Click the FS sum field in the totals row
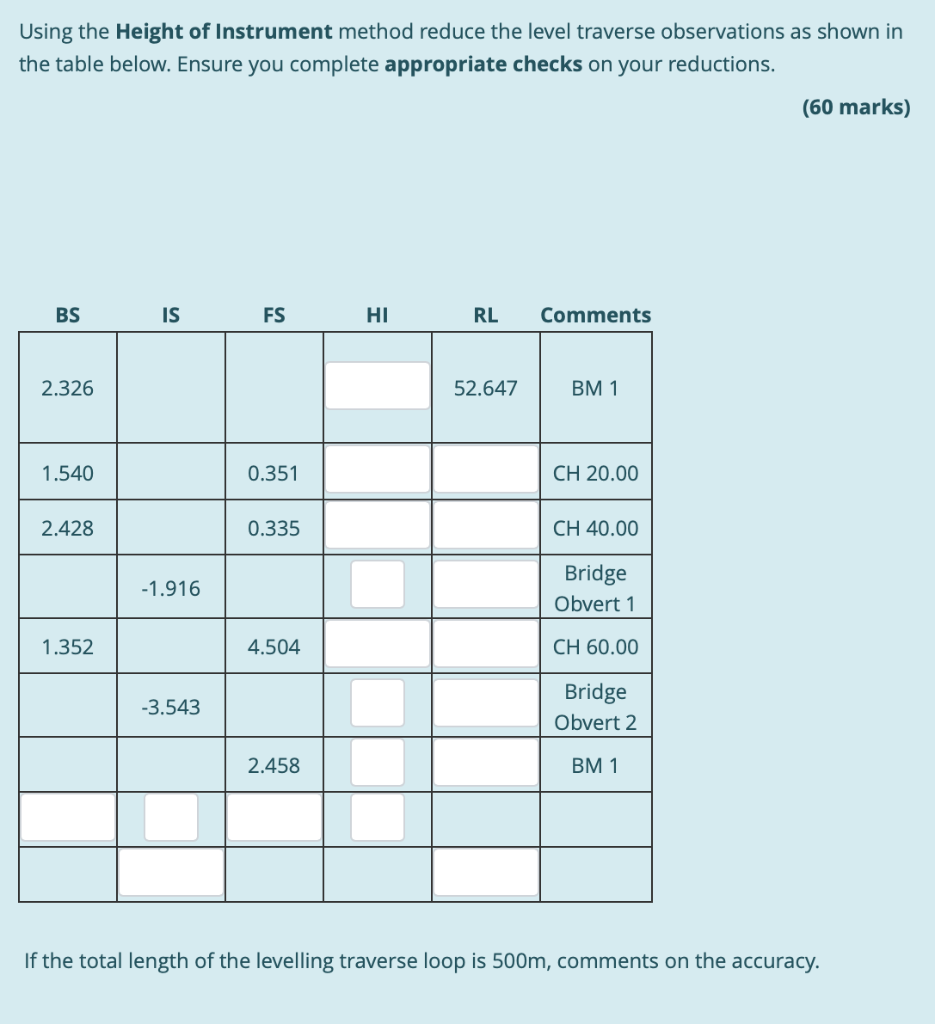 (x=274, y=816)
